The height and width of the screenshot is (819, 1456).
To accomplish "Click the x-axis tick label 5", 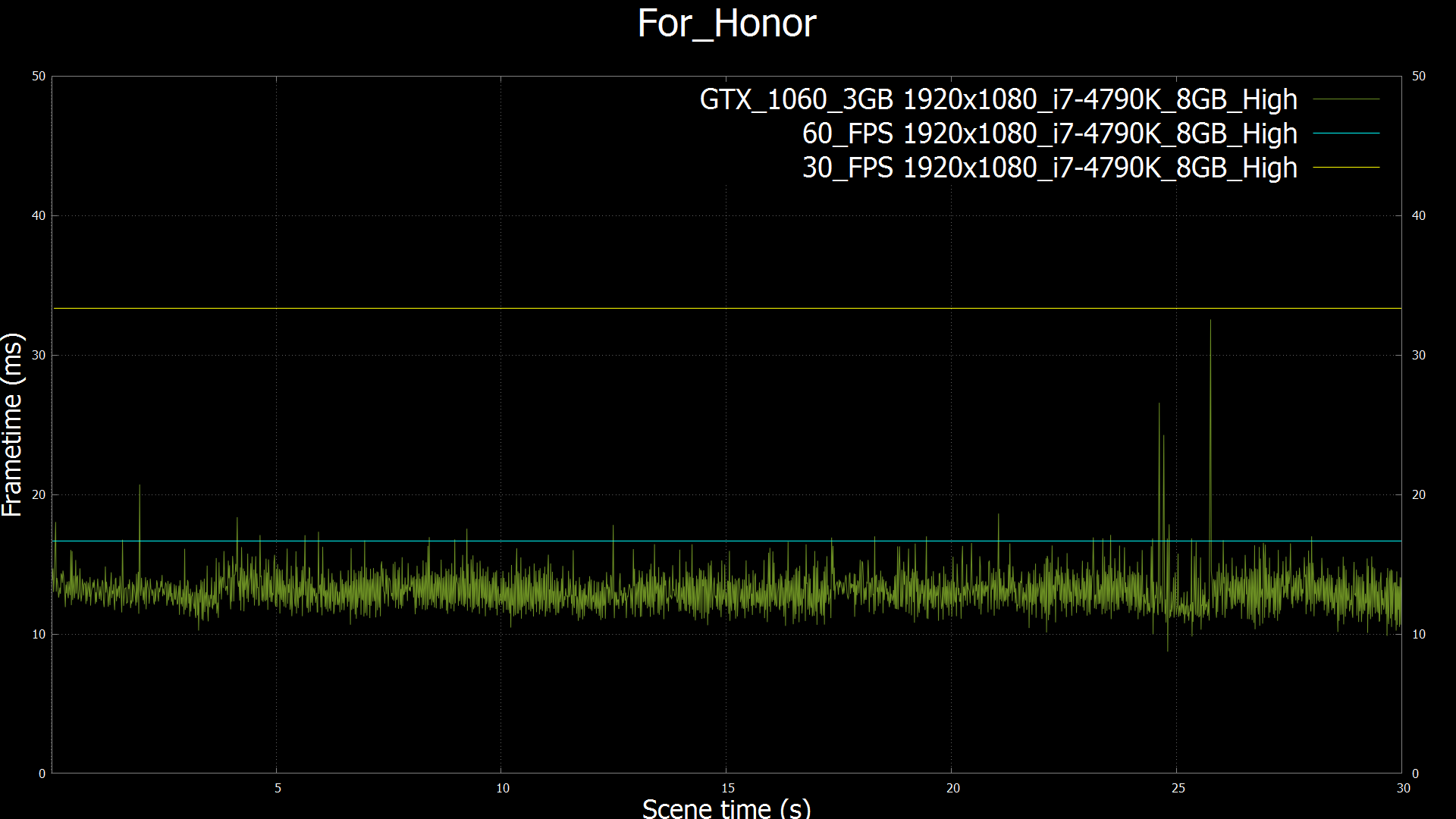I will pyautogui.click(x=278, y=789).
